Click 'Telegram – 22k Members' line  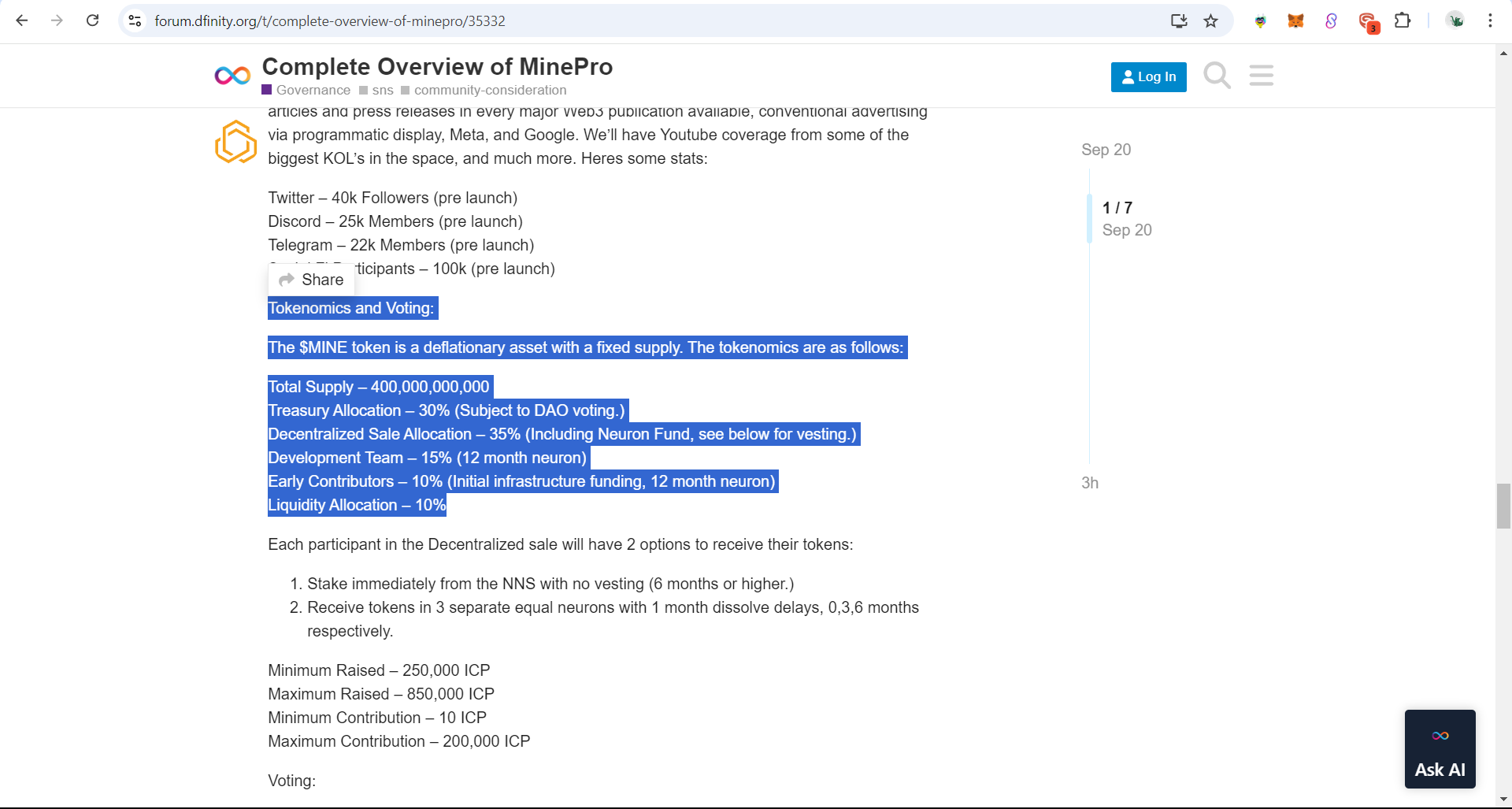401,245
